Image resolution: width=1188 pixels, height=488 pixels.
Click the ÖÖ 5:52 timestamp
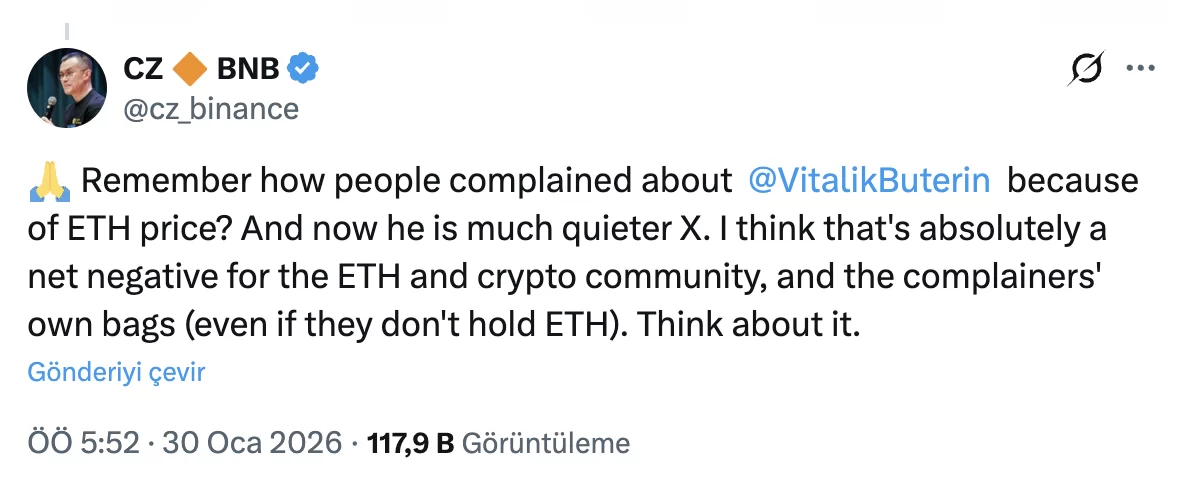point(82,443)
